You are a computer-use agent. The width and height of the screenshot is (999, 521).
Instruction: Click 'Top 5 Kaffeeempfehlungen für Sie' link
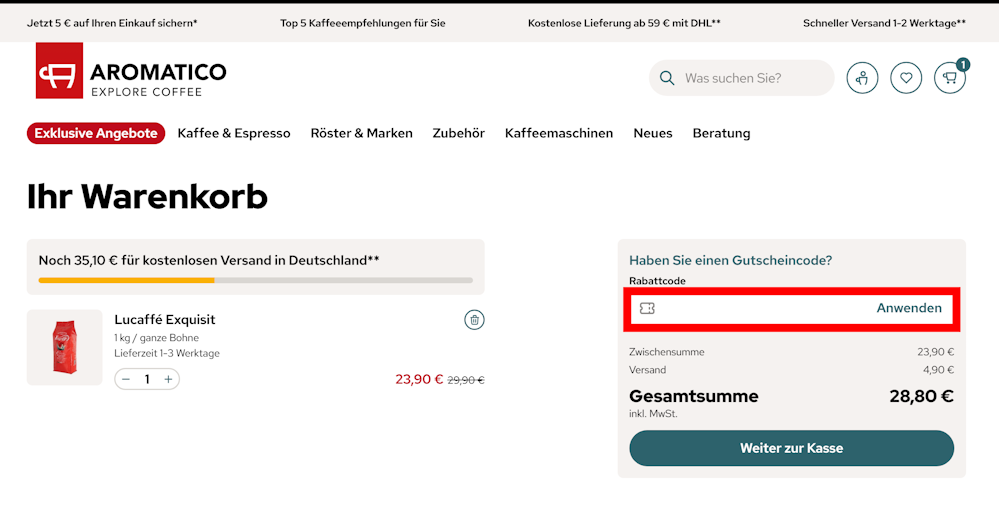tap(363, 23)
